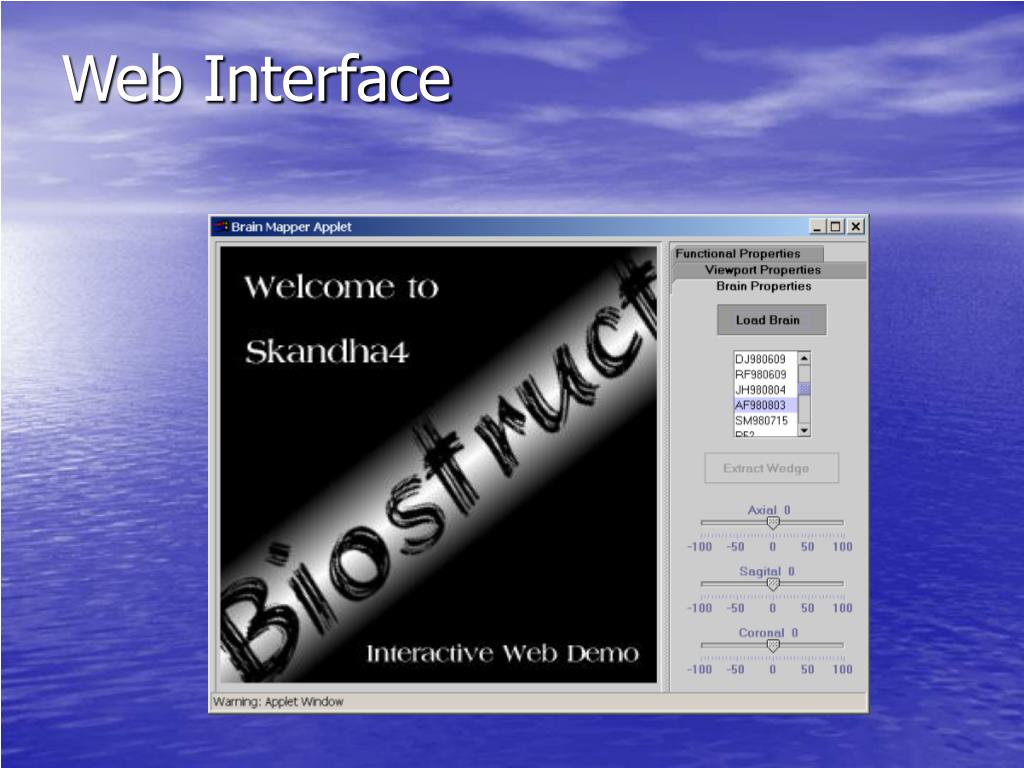Choose JH980804 from the brain list
The height and width of the screenshot is (768, 1024).
click(765, 390)
